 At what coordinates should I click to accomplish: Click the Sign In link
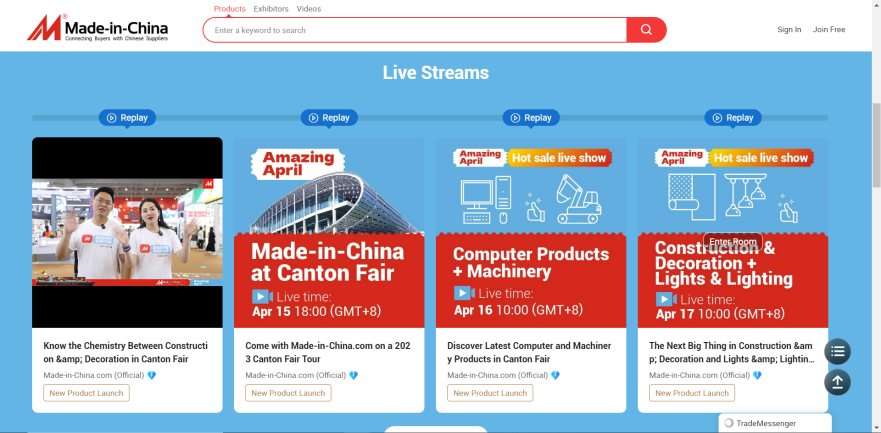(x=789, y=30)
